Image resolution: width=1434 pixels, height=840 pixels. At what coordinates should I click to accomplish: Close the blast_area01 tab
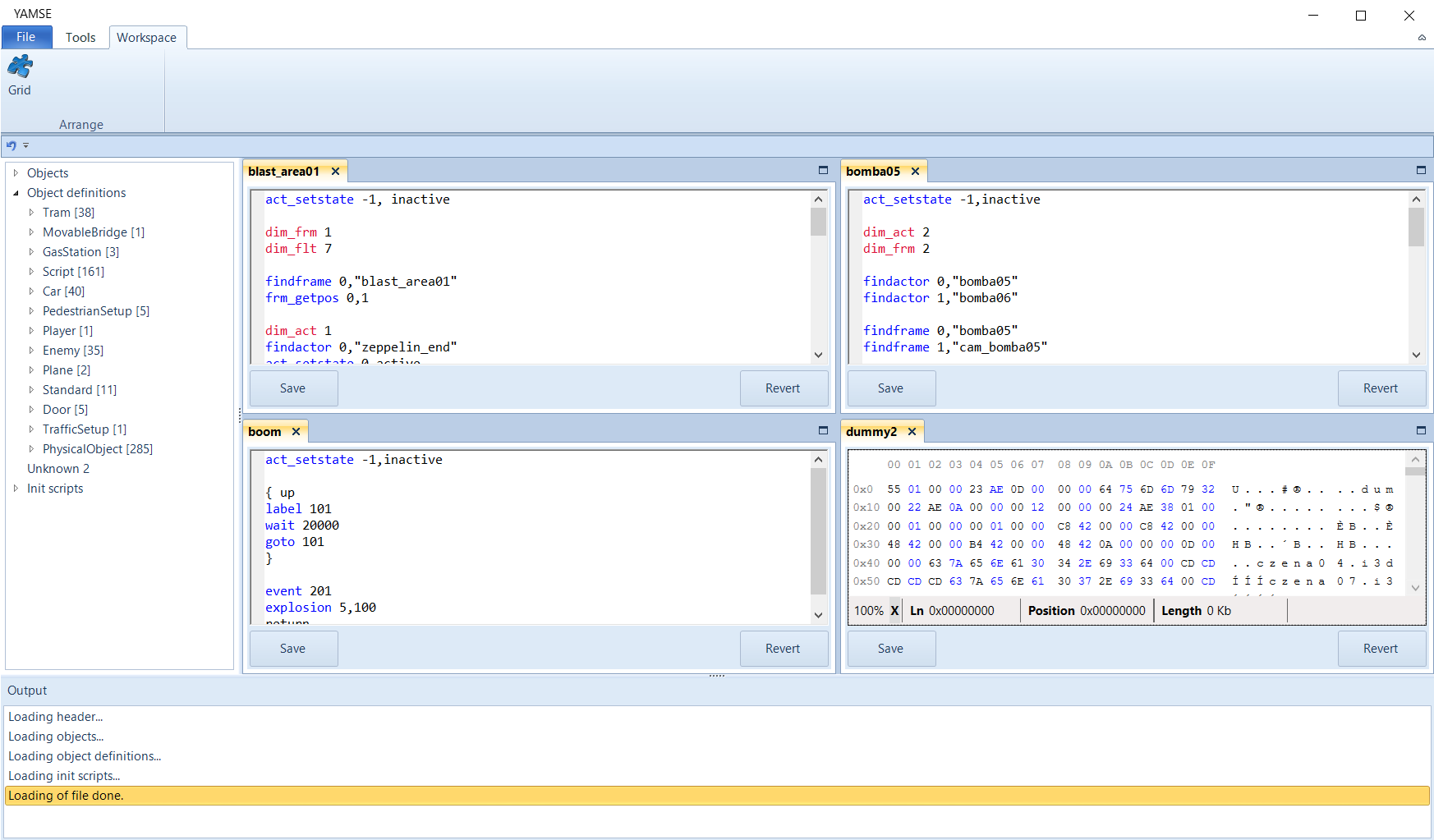pyautogui.click(x=335, y=172)
